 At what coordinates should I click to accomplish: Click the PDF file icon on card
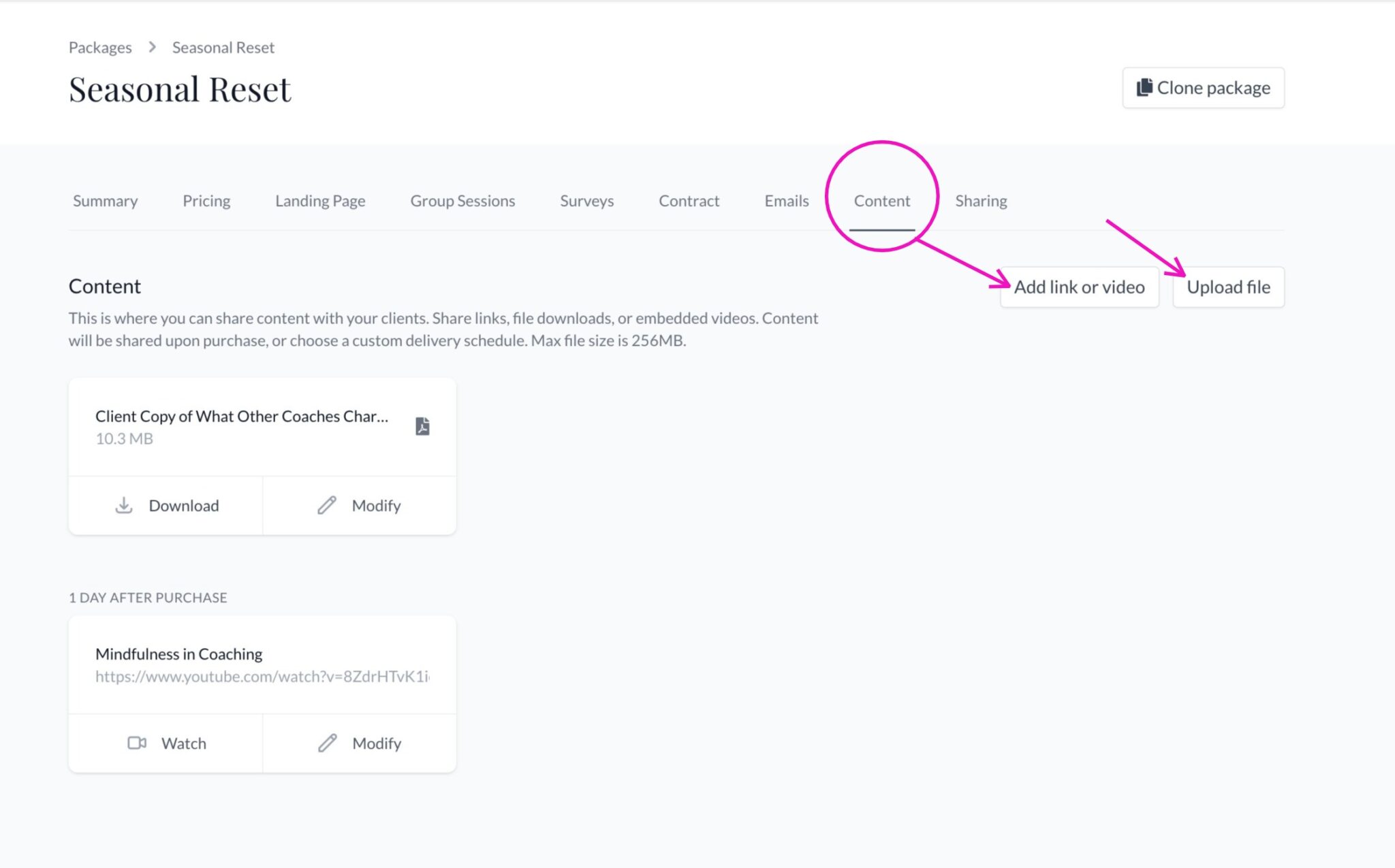click(x=422, y=426)
